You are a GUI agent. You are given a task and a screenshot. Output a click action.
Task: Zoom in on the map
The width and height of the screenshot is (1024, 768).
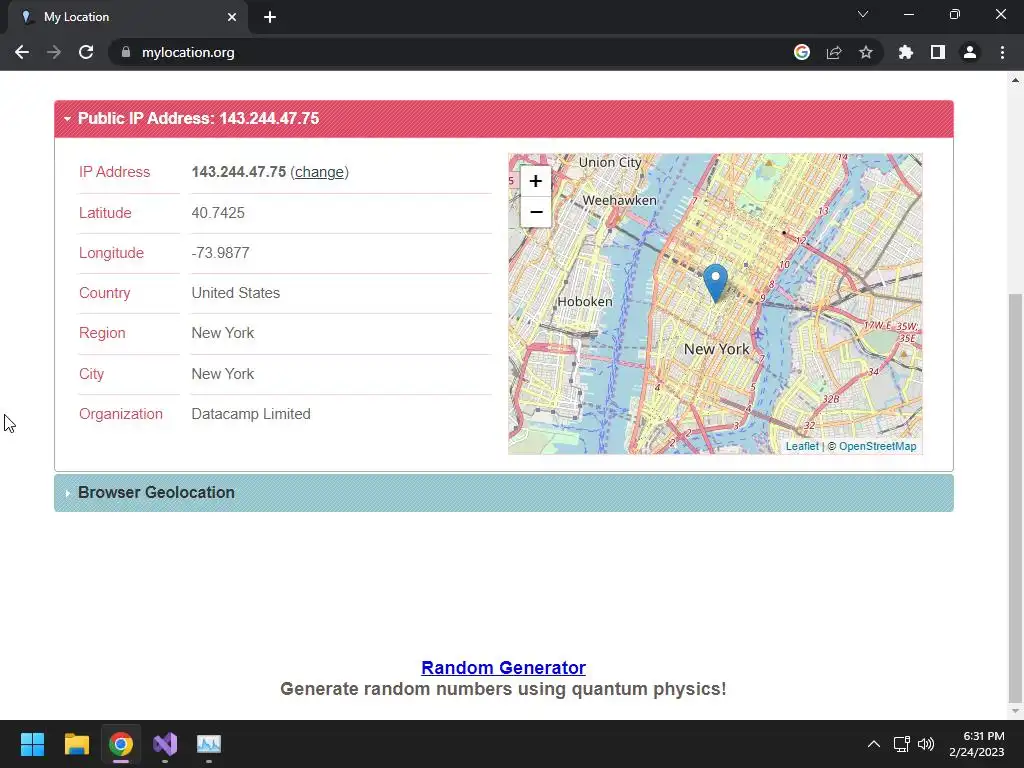[x=536, y=181]
